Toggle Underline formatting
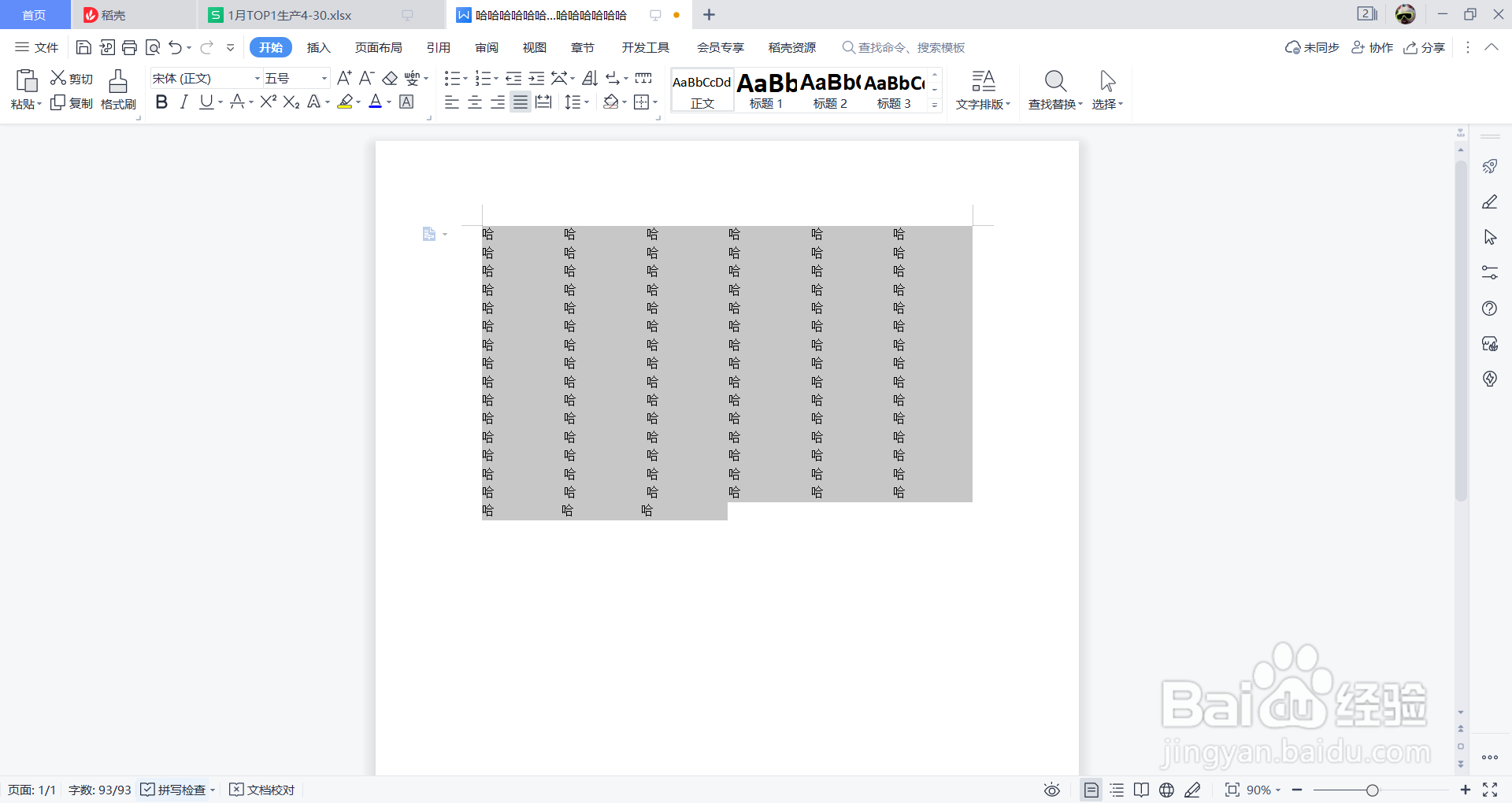1512x803 pixels. point(206,102)
